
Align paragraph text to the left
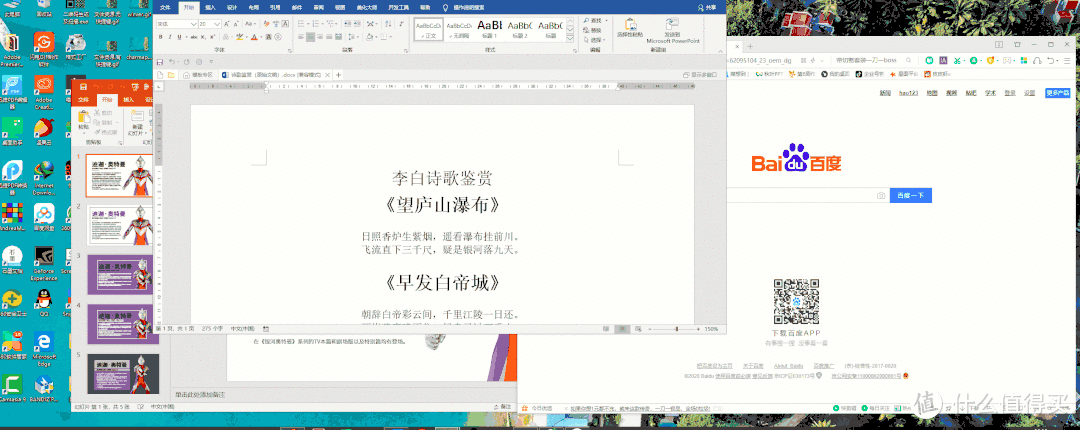coord(300,37)
